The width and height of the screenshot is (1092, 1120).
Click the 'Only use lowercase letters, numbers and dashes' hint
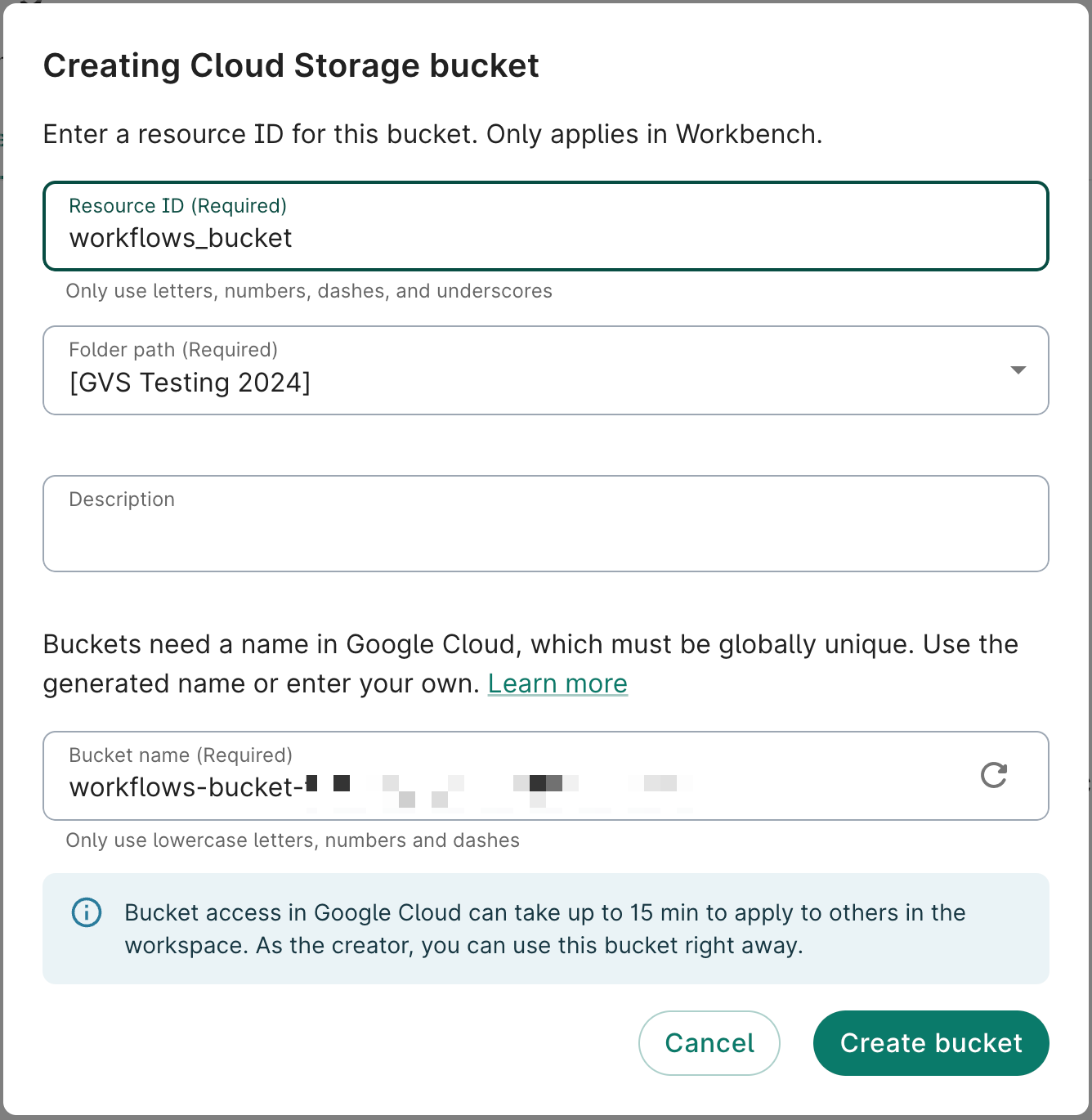click(x=293, y=840)
